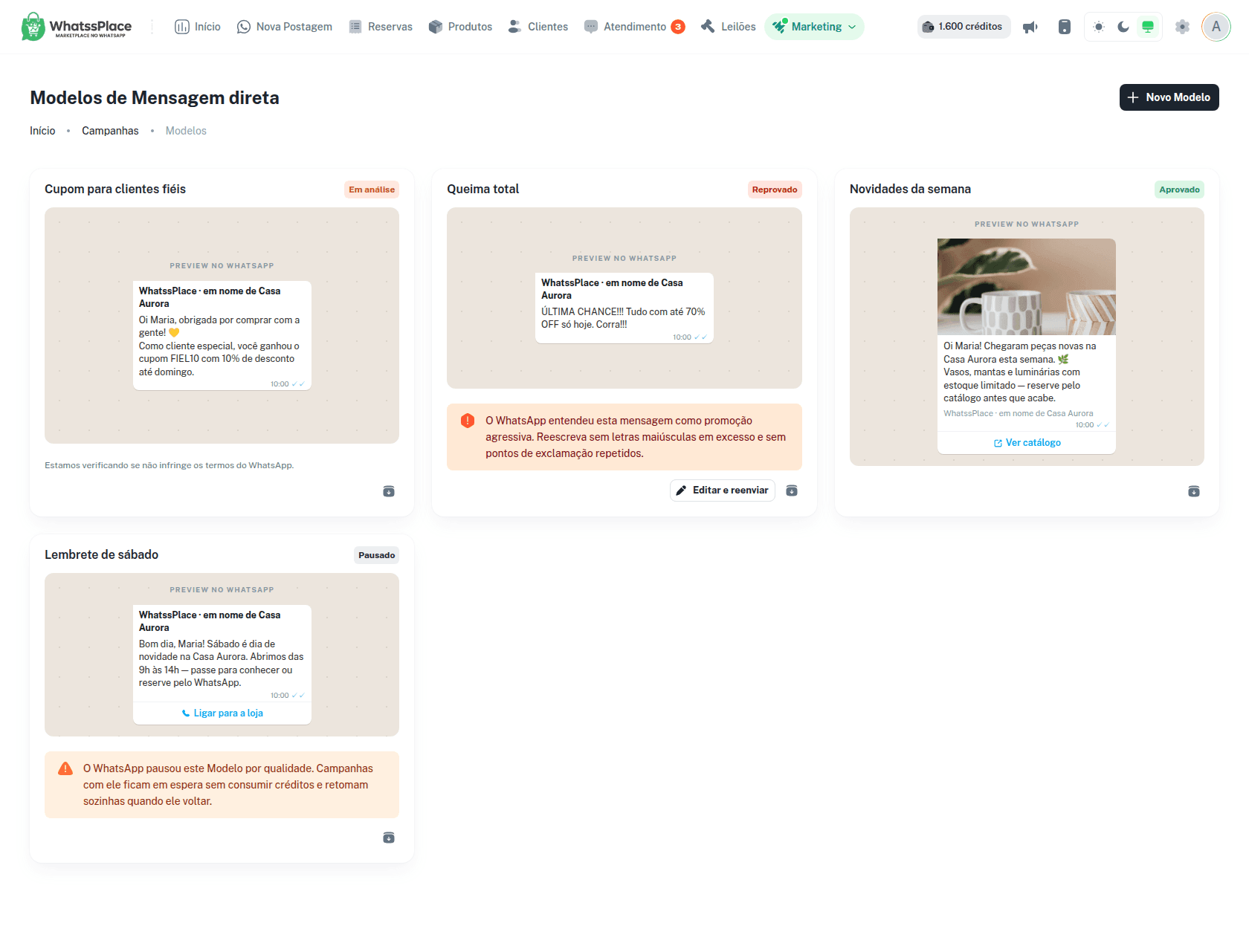Click Editar e reenviar button
This screenshot has width=1249, height=952.
(723, 490)
